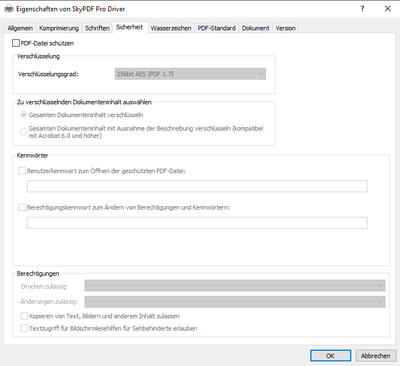Image resolution: width=400 pixels, height=366 pixels.
Task: Click the Benutzerkennwort password input field
Action: (197, 186)
